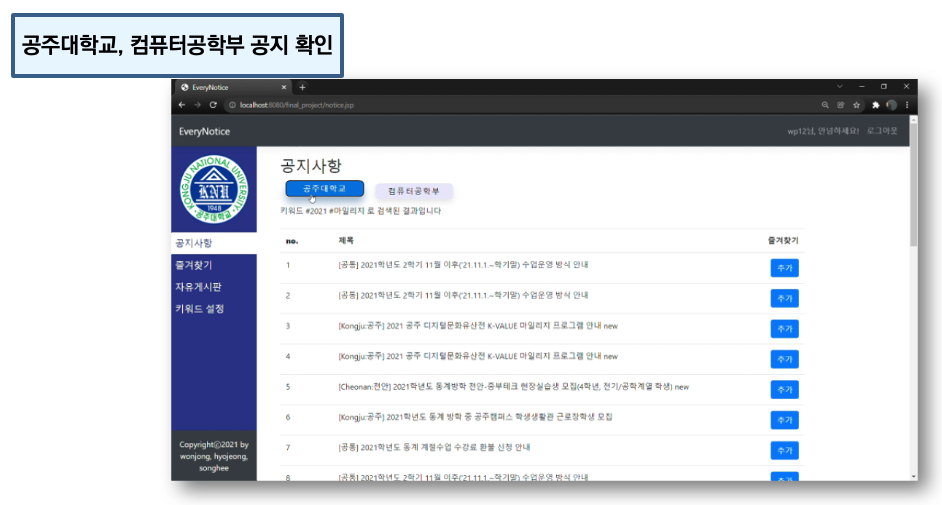This screenshot has width=942, height=505.
Task: Click 추가 favorite button for notice 6
Action: 785,420
